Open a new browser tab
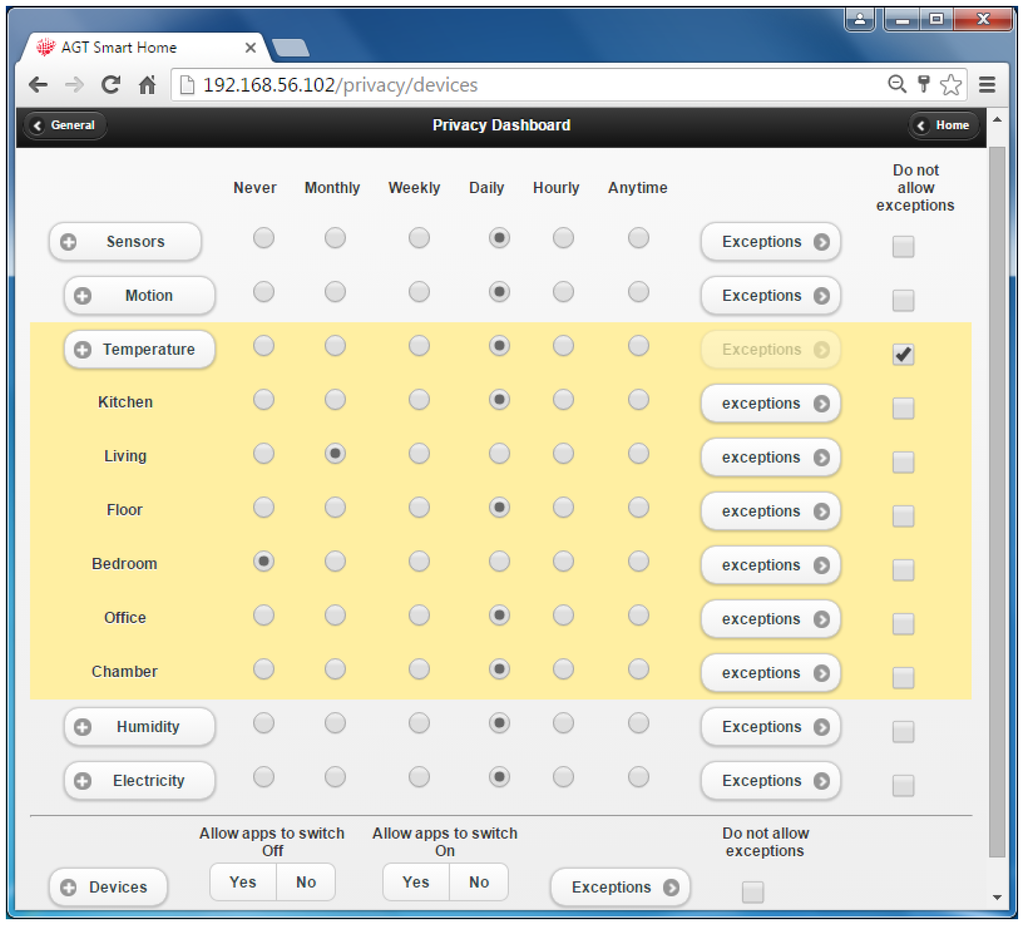The image size is (1024, 926). pos(291,48)
